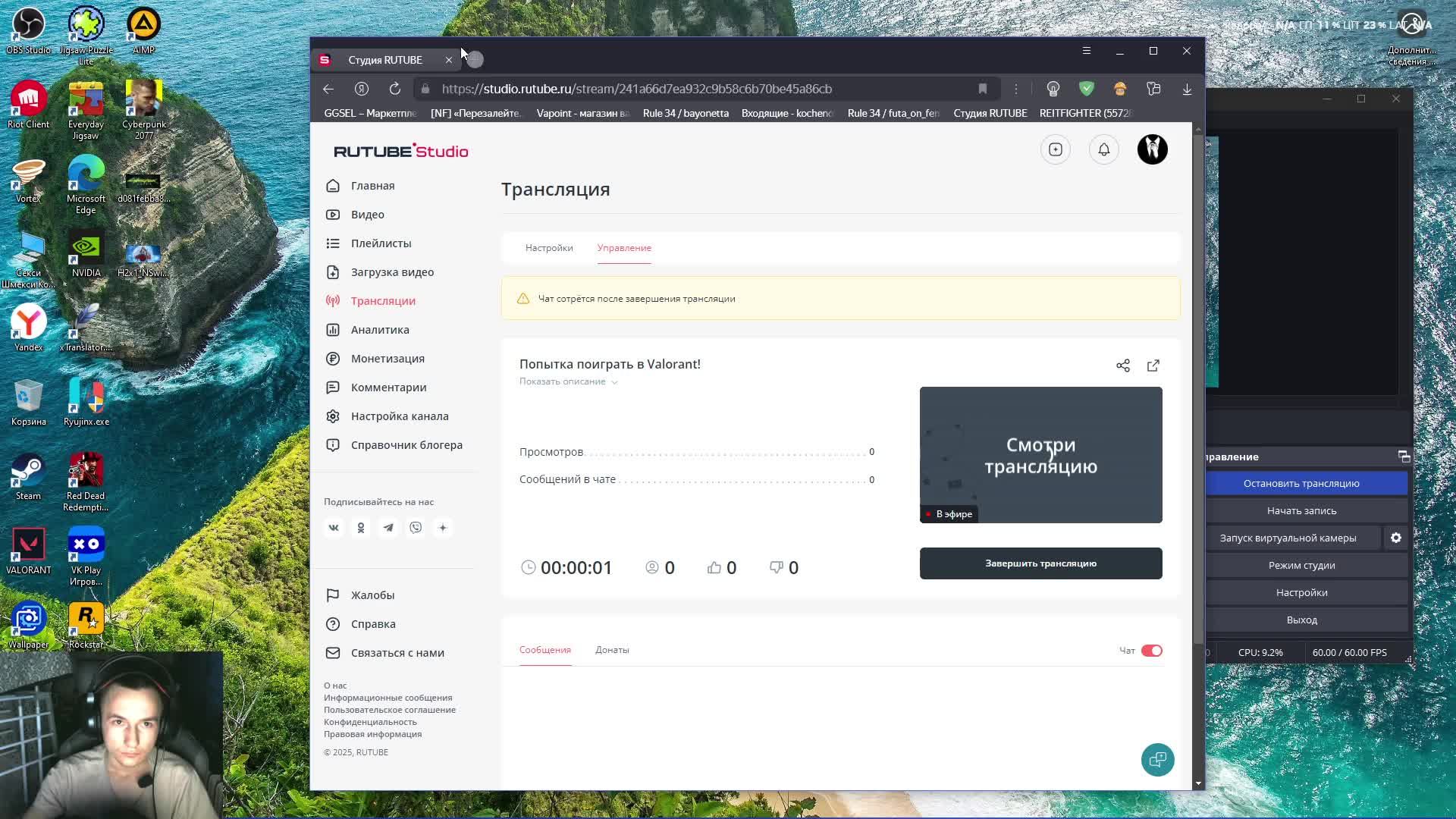The height and width of the screenshot is (819, 1456).
Task: Click the live stream preview thumbnail
Action: pyautogui.click(x=1040, y=455)
